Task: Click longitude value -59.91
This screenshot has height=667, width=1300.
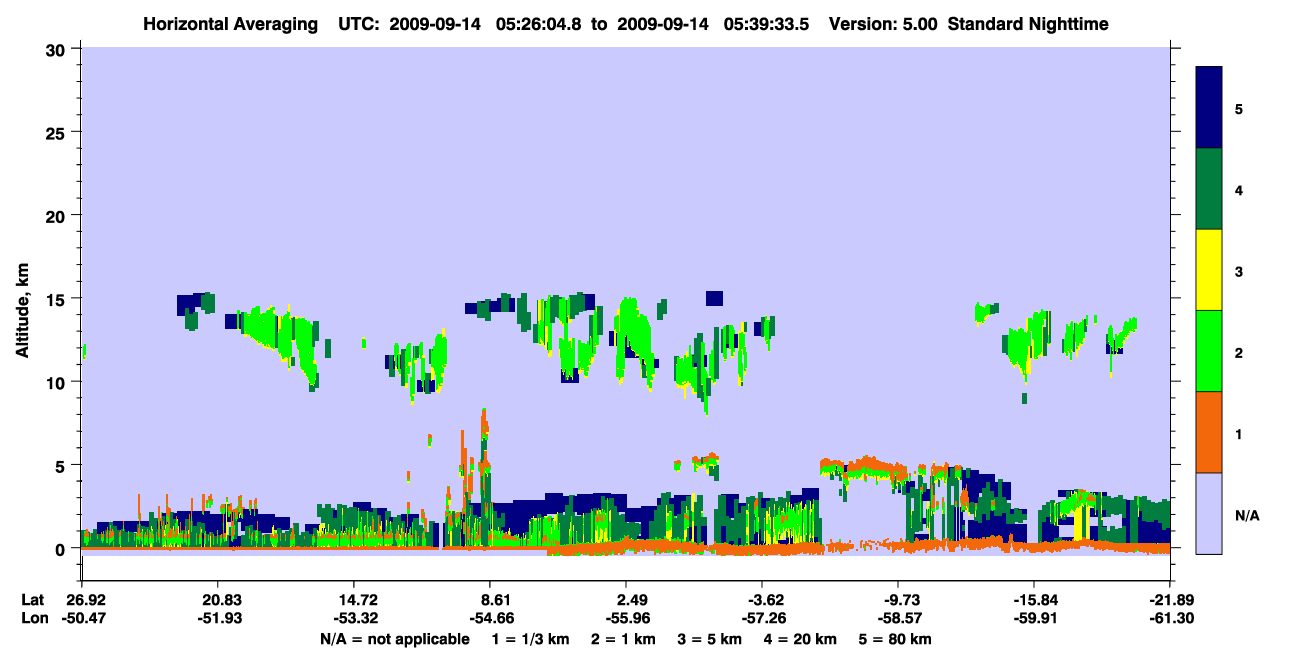Action: coord(1033,618)
